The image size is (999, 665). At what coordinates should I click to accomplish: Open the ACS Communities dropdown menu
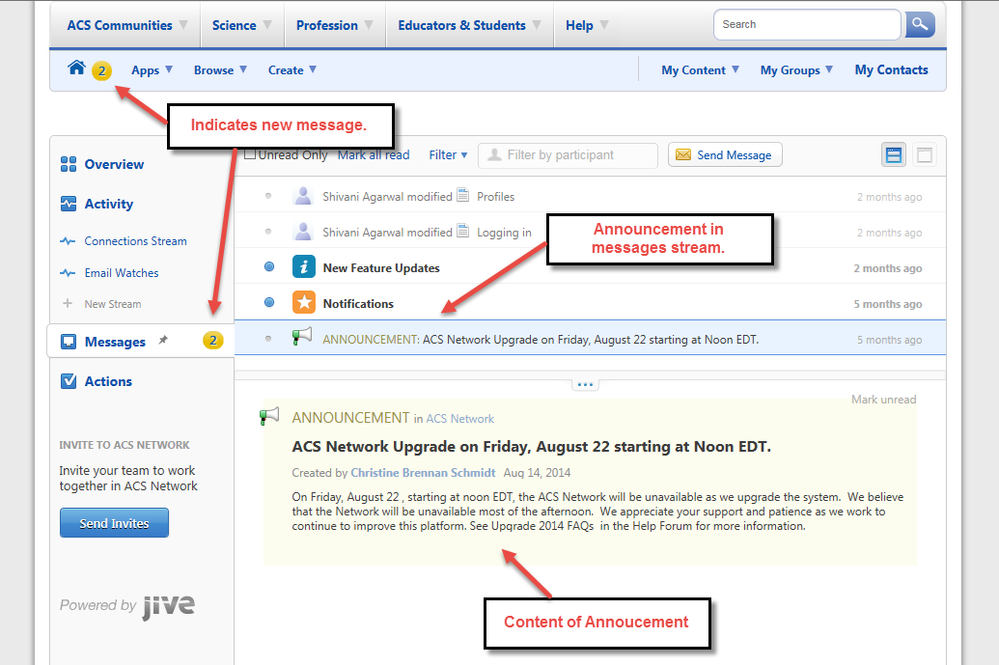click(127, 25)
